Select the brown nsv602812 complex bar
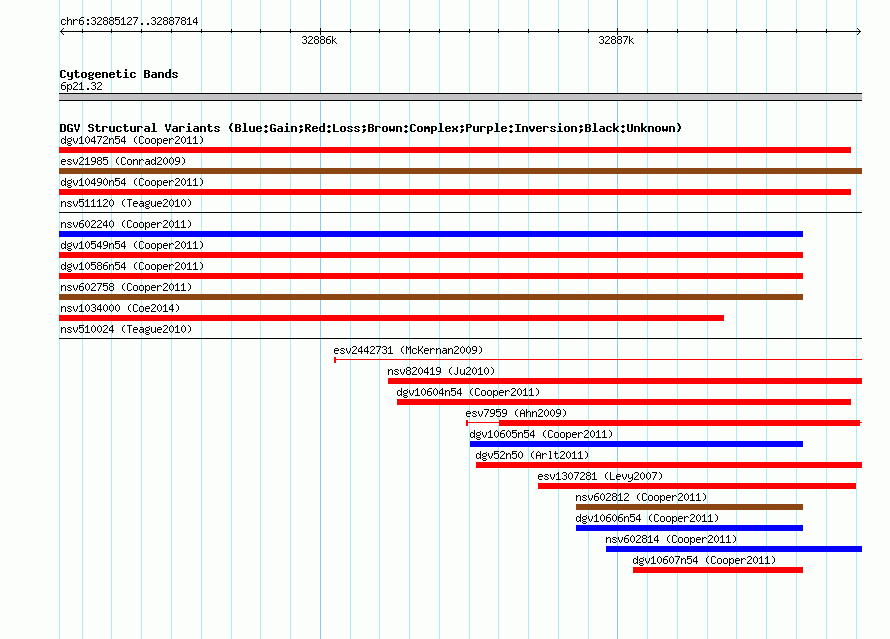 (689, 507)
